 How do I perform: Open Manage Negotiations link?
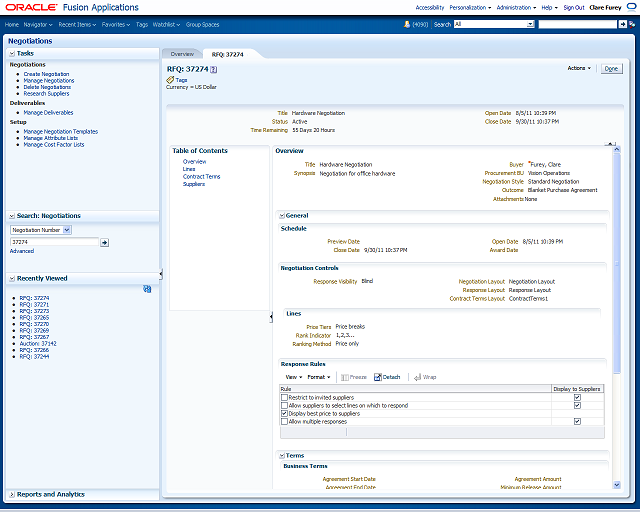(x=49, y=81)
